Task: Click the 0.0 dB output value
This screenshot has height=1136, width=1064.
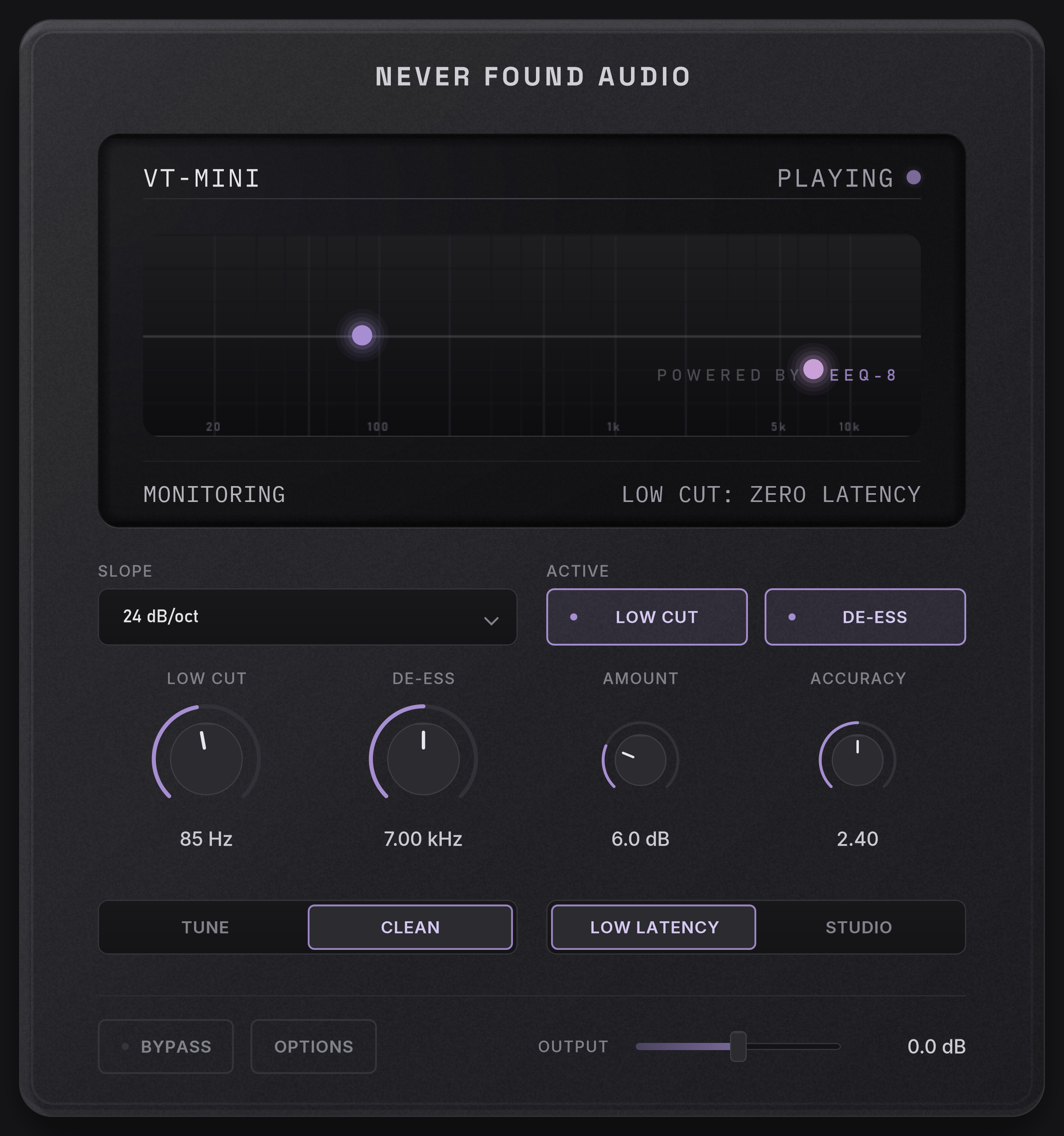Action: point(936,1046)
